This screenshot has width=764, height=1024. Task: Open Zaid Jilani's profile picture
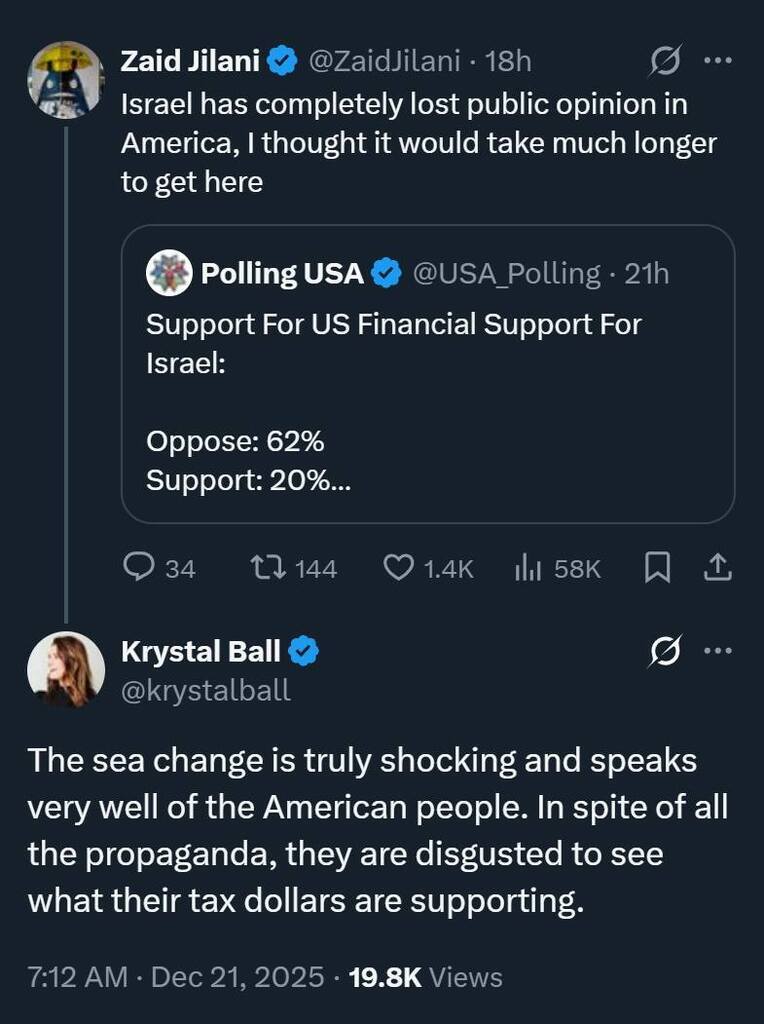point(65,80)
